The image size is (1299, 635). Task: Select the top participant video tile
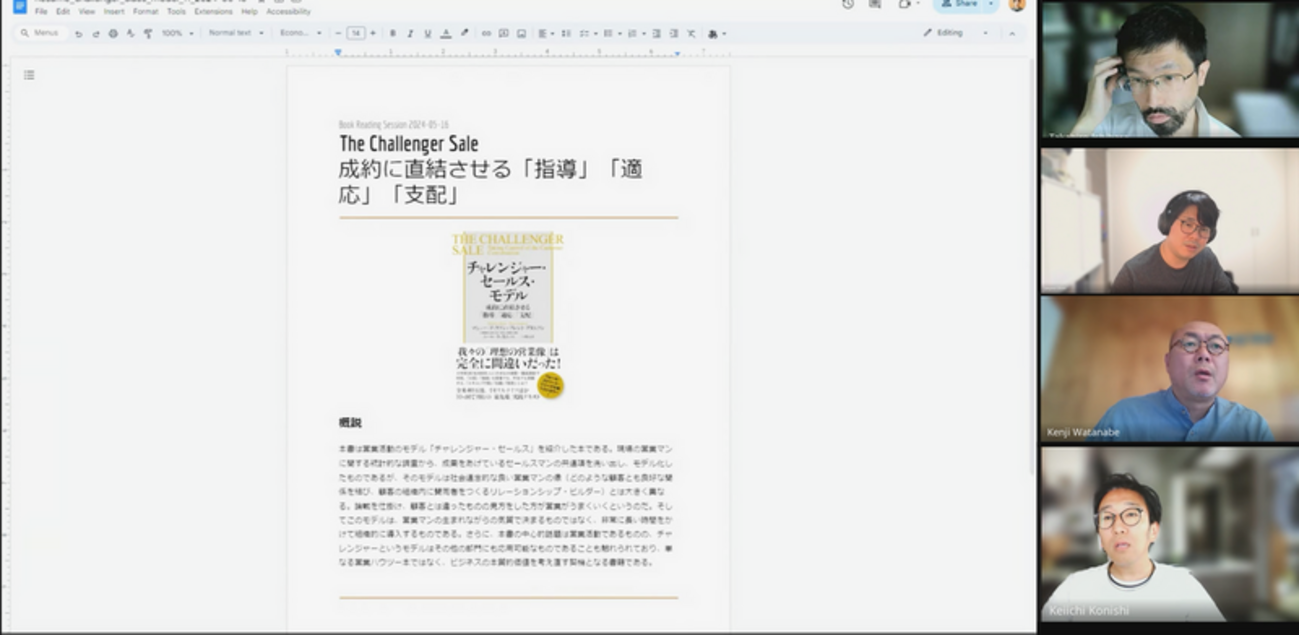pyautogui.click(x=1170, y=69)
